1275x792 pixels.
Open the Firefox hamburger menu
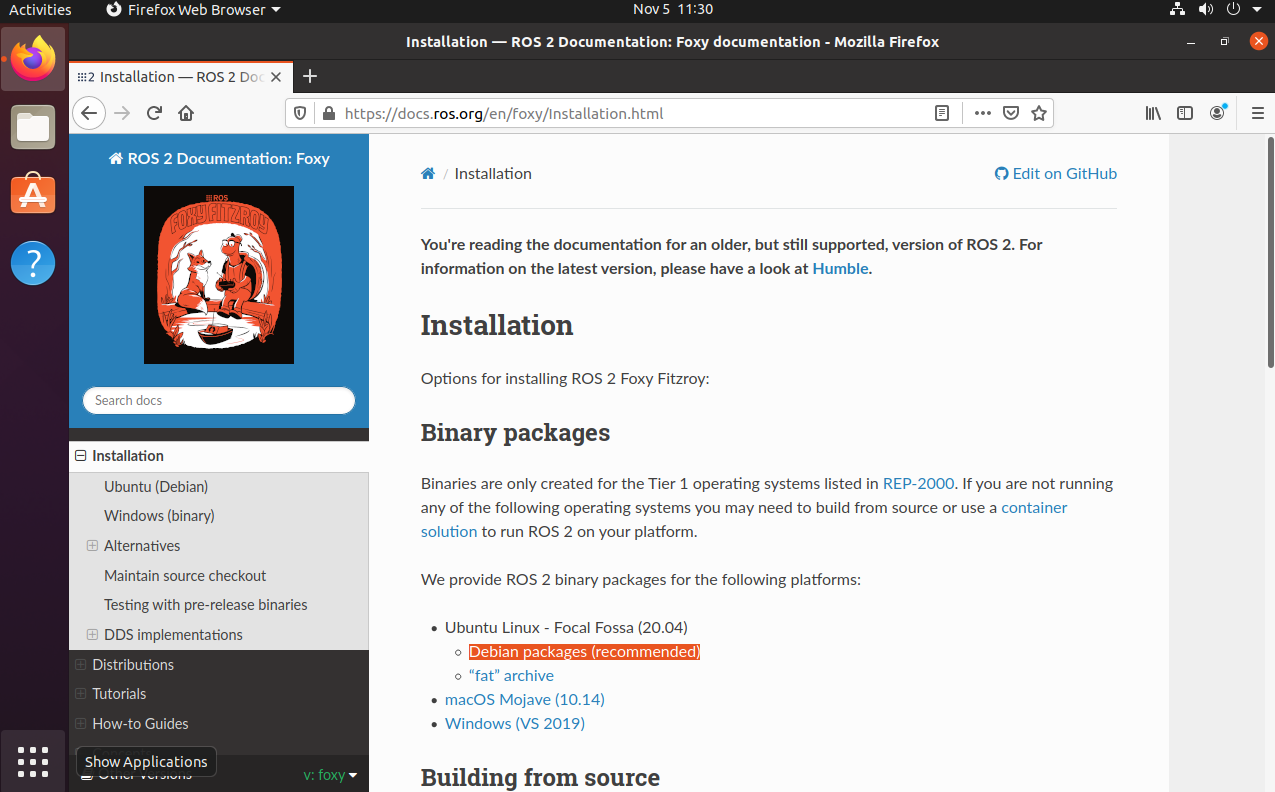[1258, 113]
